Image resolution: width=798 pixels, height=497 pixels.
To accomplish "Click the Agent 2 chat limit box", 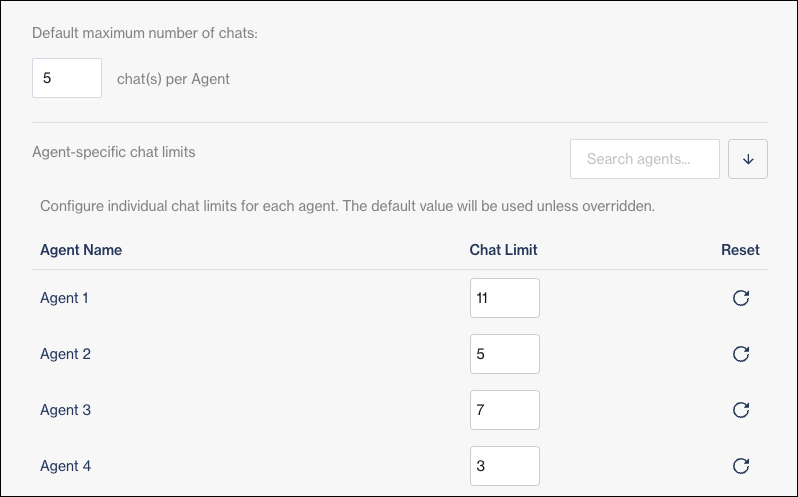I will point(504,354).
